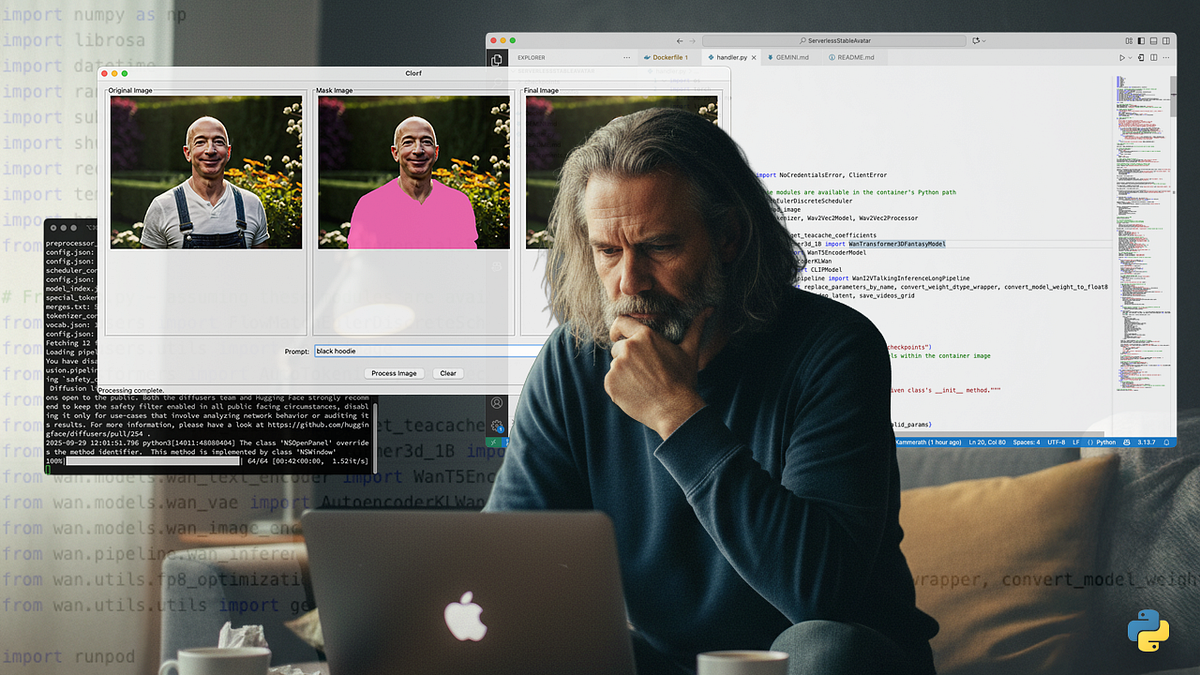Image resolution: width=1200 pixels, height=675 pixels.
Task: Click Final Image preview in Clorf
Action: pos(621,172)
